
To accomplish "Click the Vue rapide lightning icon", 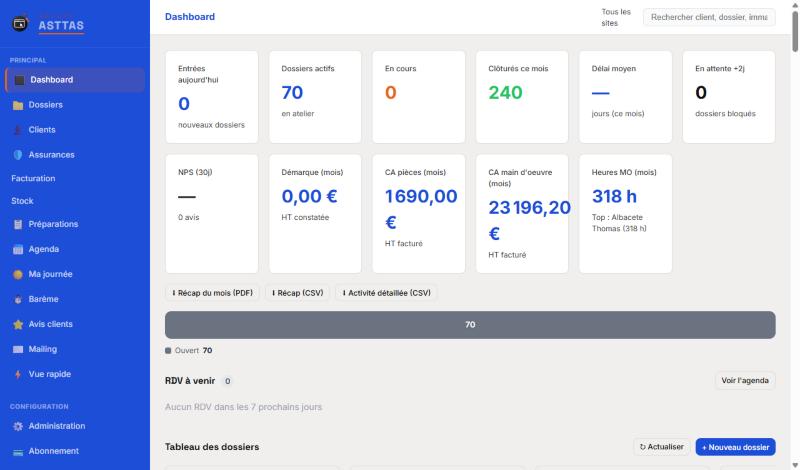I will click(x=18, y=375).
